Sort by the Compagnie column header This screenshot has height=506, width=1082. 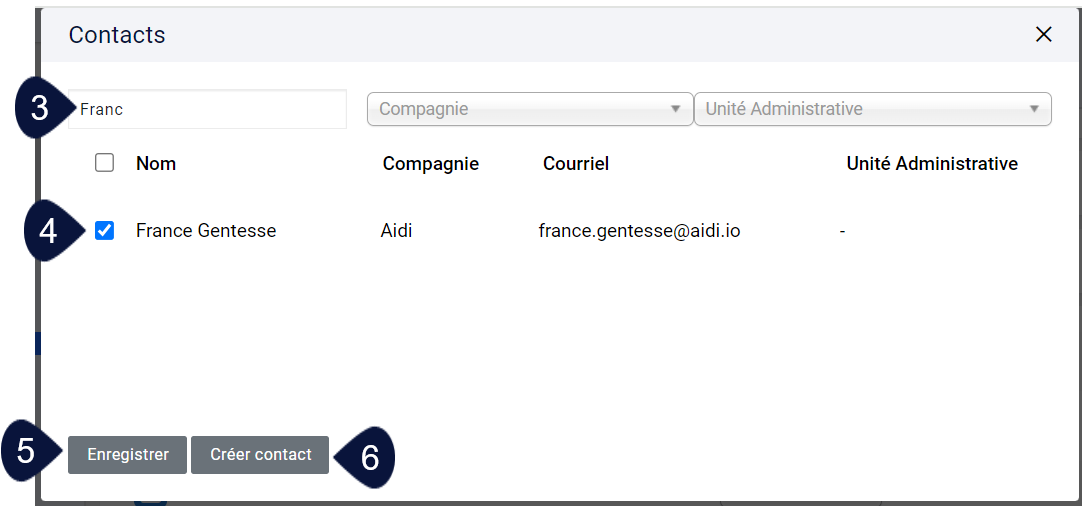[431, 164]
